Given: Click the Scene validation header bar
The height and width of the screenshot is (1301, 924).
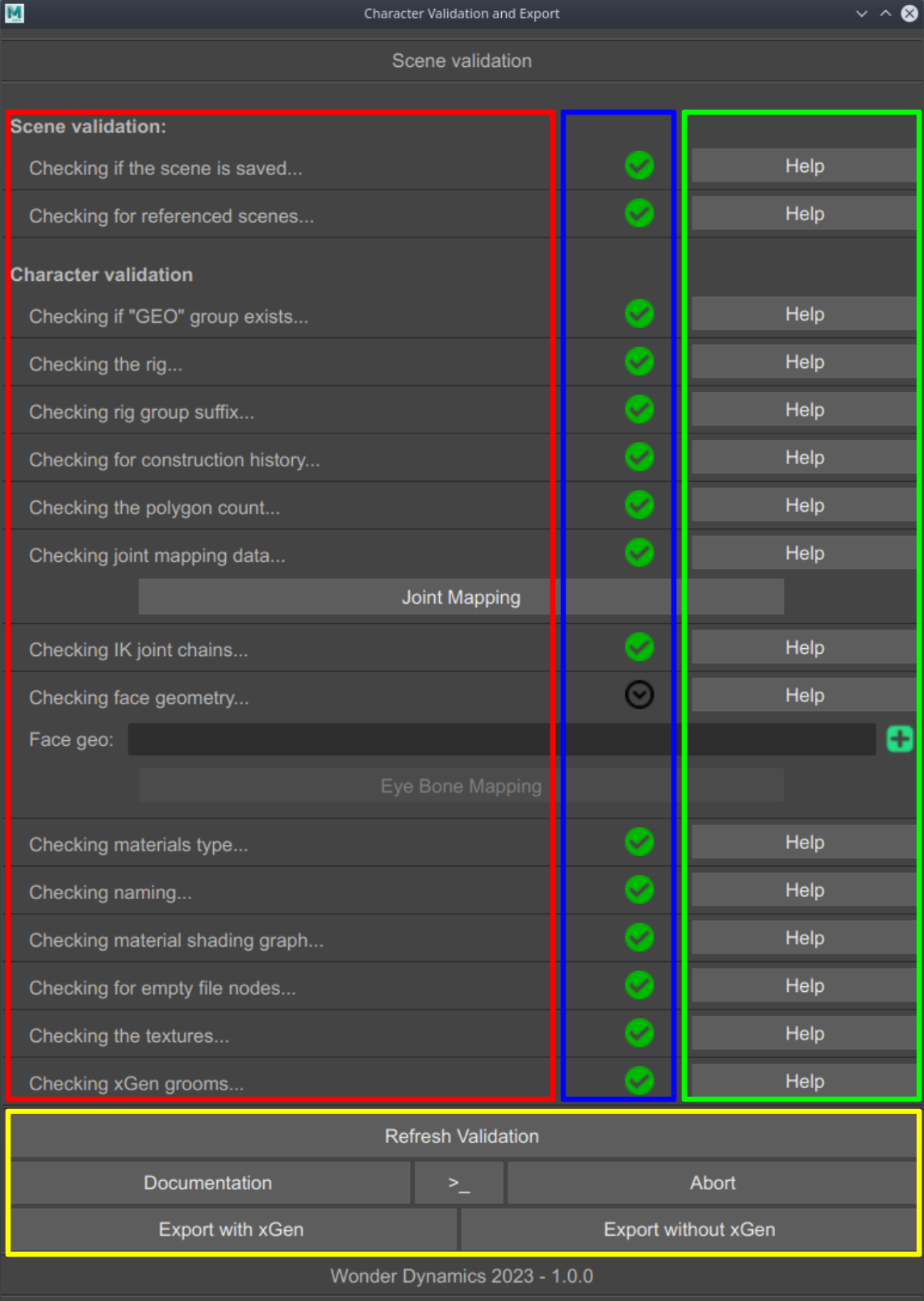Looking at the screenshot, I should [462, 61].
